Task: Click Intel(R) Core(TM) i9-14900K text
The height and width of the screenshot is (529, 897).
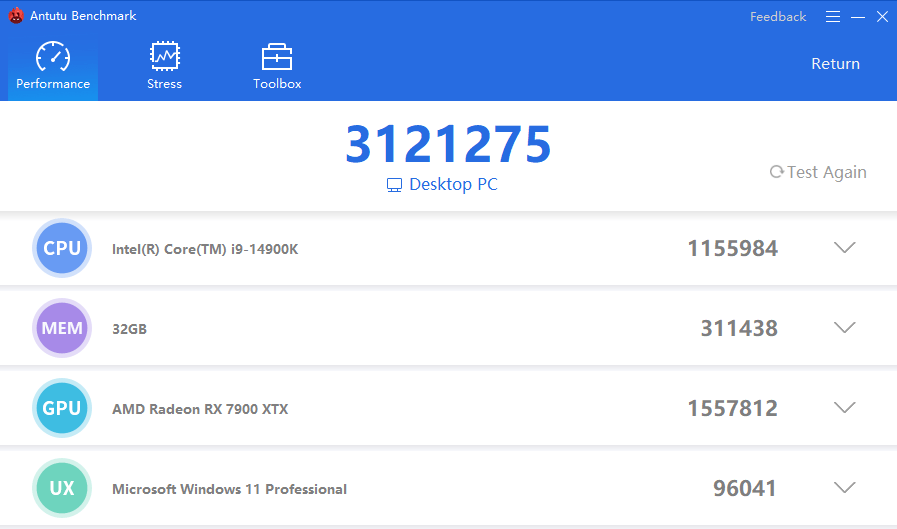Action: click(205, 249)
